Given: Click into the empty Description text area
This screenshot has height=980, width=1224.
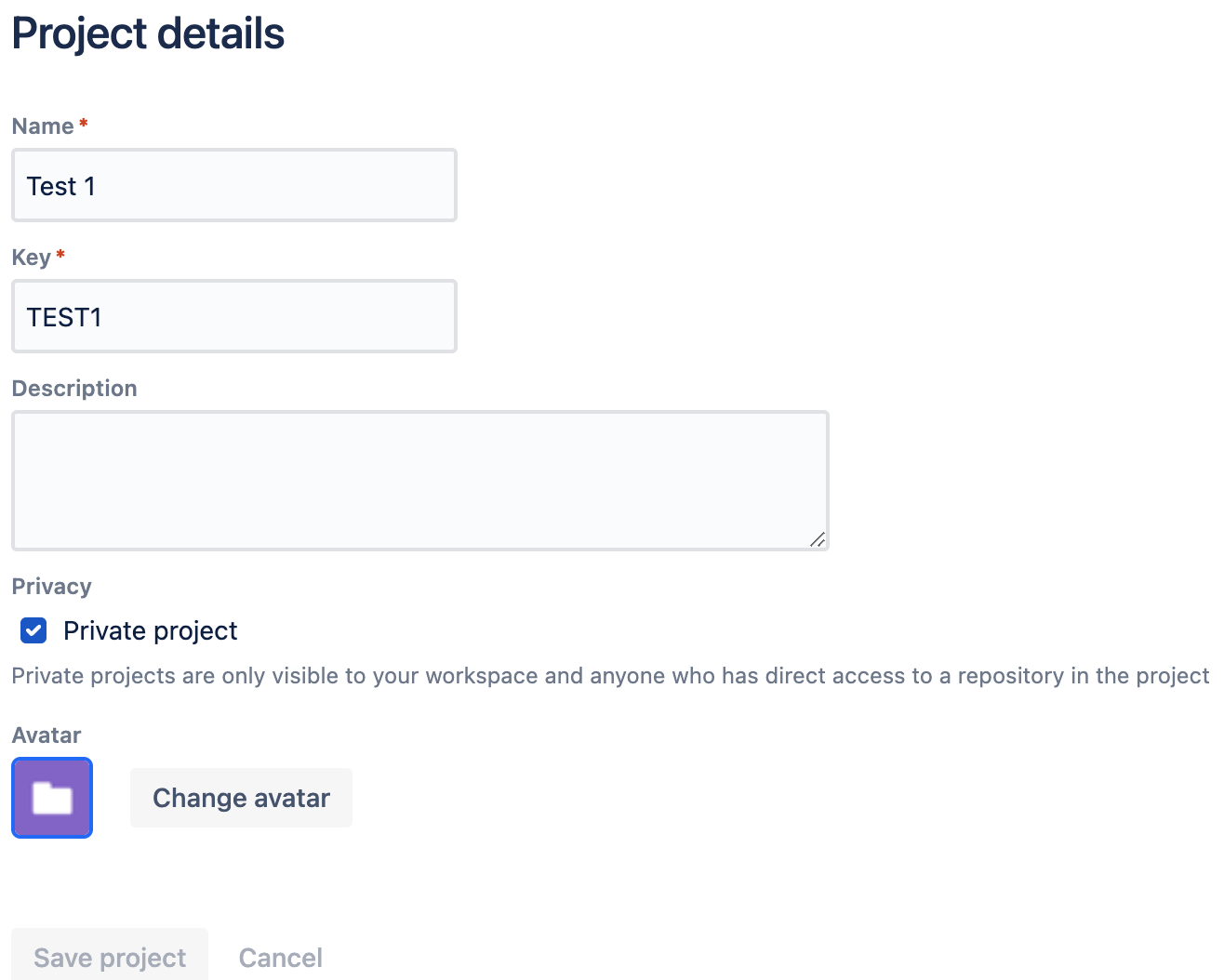Looking at the screenshot, I should (x=419, y=479).
